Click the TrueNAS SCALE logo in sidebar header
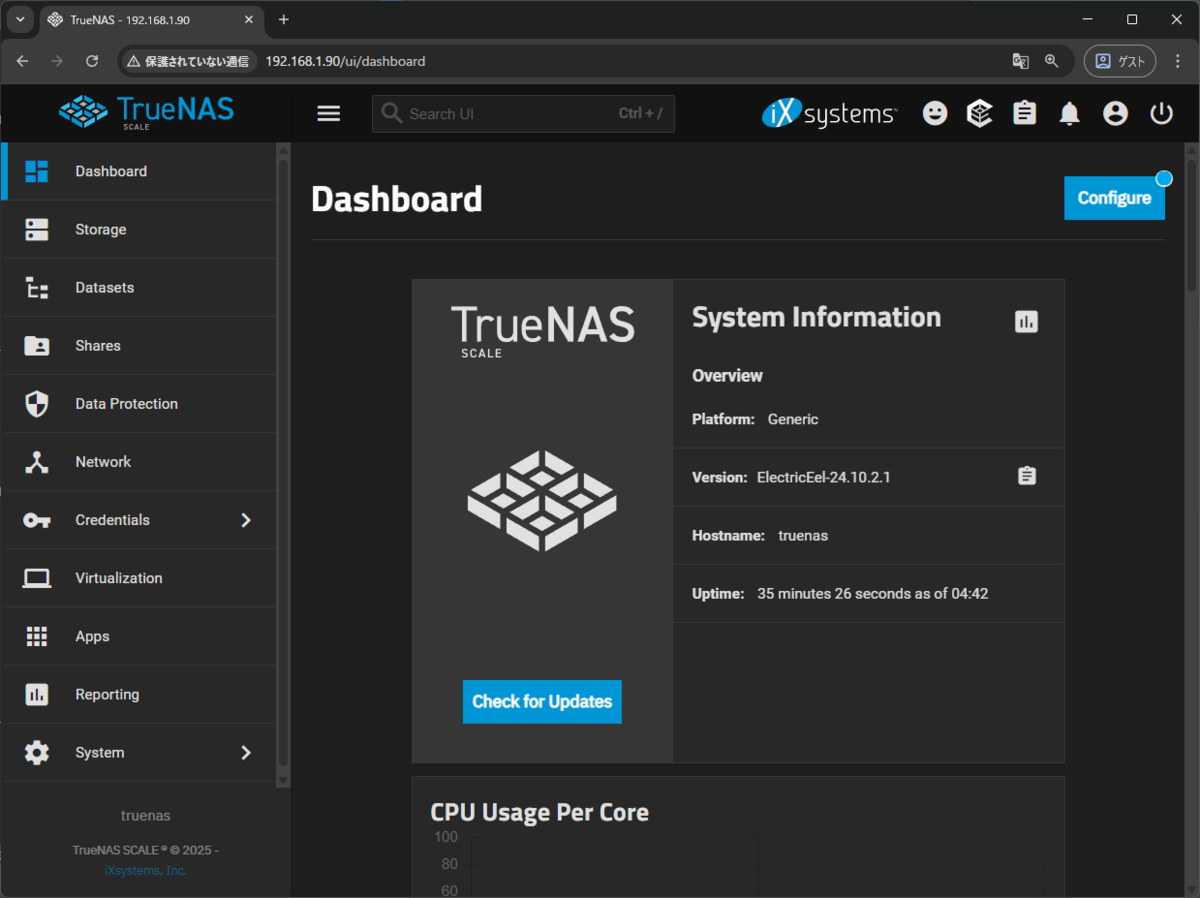 click(x=146, y=112)
